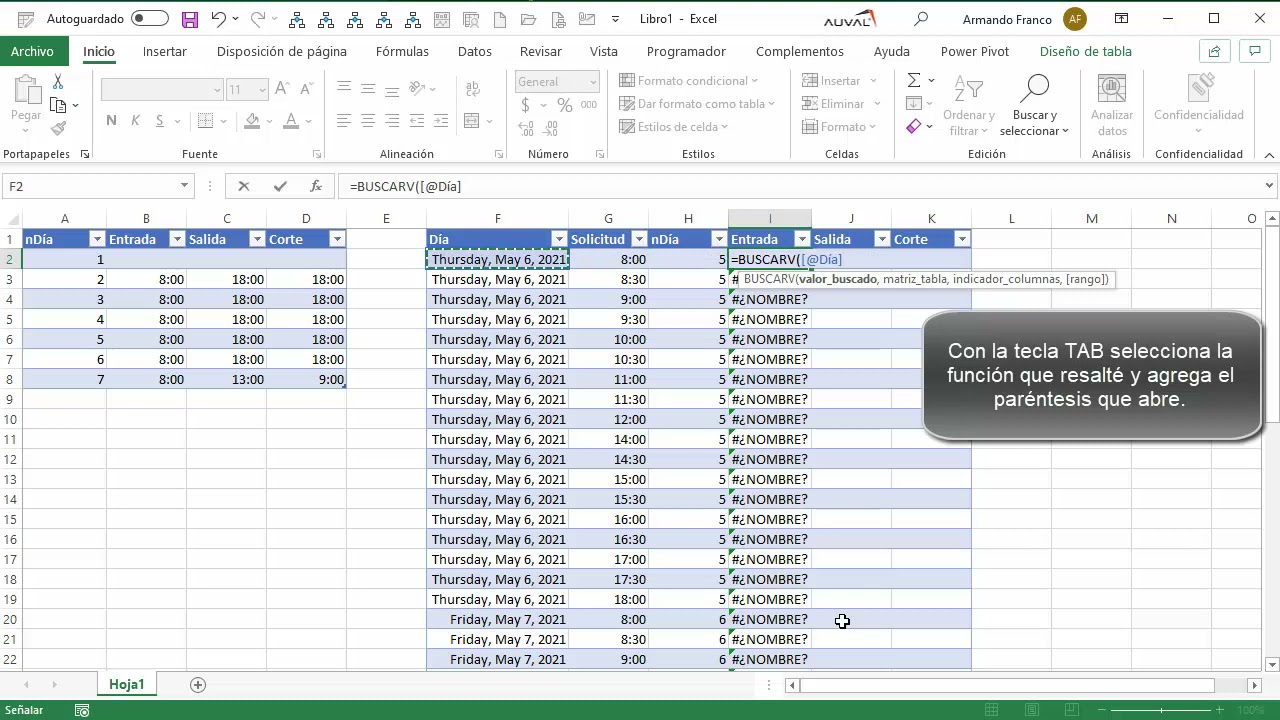Open the Comments speech bubble icon

(1254, 52)
